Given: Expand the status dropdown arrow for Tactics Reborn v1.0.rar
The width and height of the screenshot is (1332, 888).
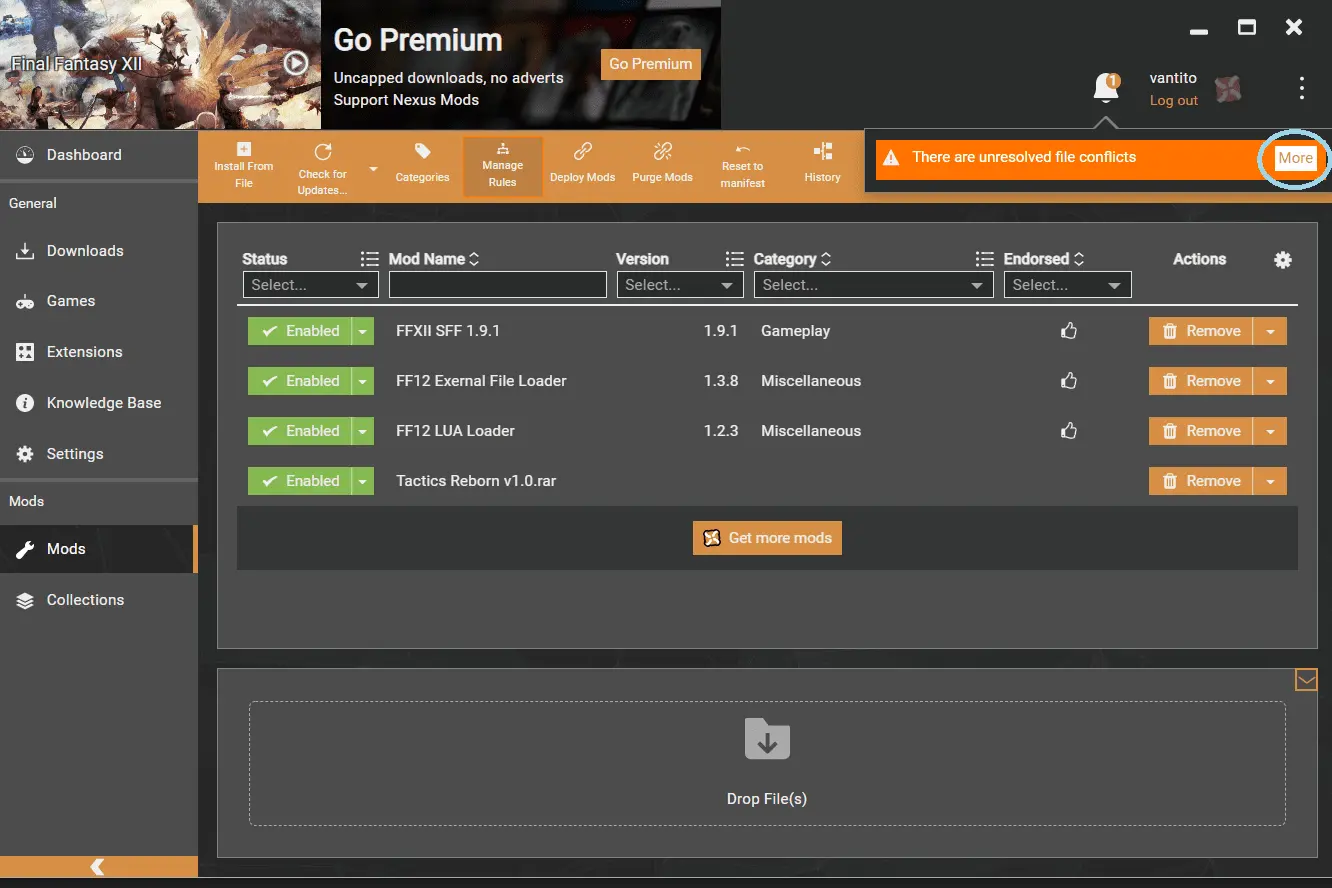Looking at the screenshot, I should pos(363,481).
